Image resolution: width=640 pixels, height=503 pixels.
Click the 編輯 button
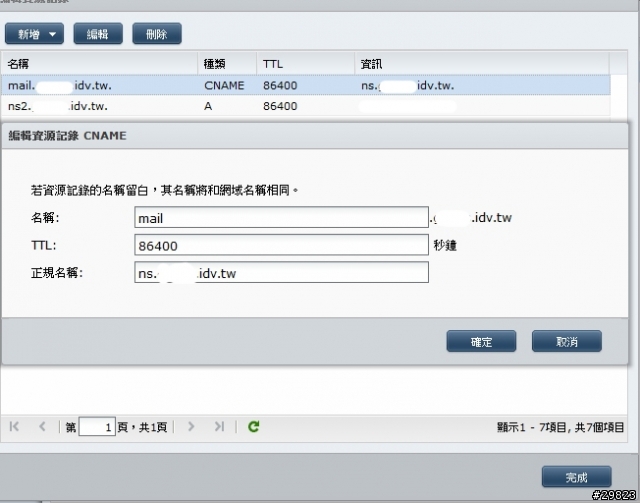click(98, 33)
